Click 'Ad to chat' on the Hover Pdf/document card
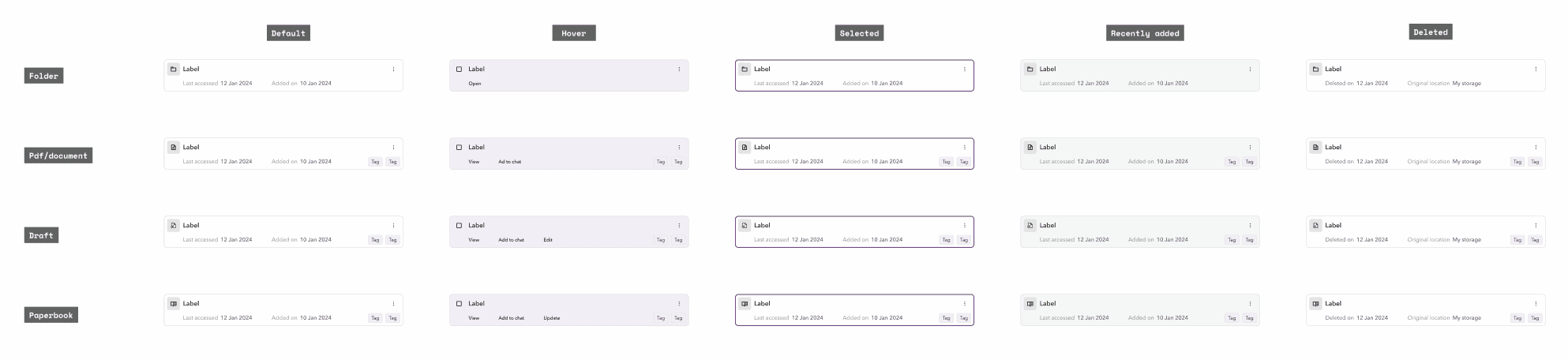This screenshot has width=1568, height=360. click(x=510, y=162)
